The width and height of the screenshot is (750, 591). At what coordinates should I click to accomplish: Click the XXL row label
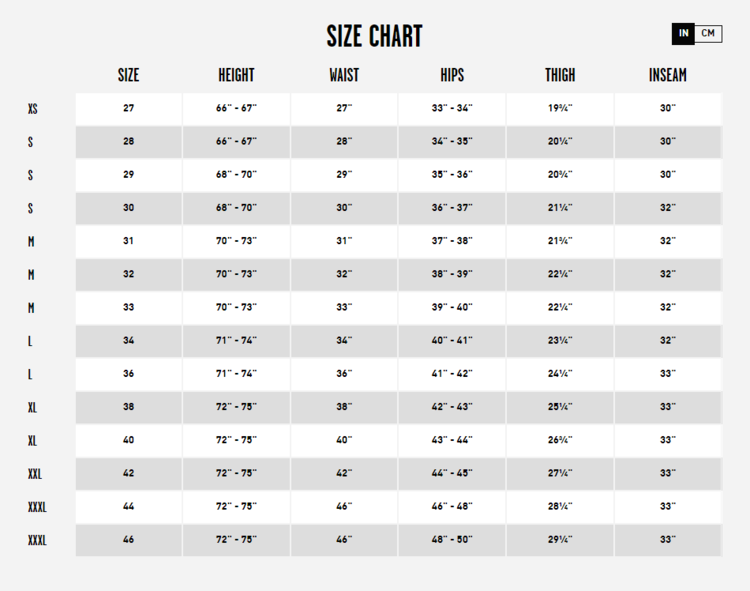35,474
